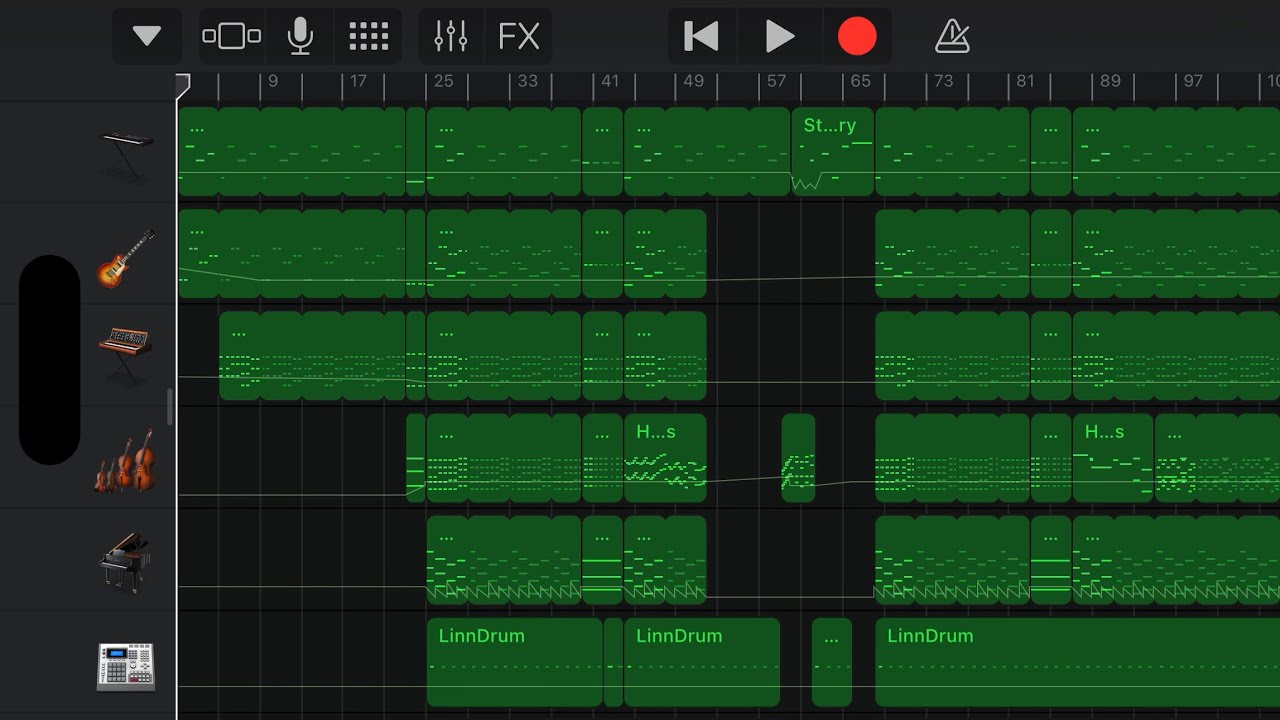
Task: Select the first LinnDrum region
Action: tap(514, 662)
